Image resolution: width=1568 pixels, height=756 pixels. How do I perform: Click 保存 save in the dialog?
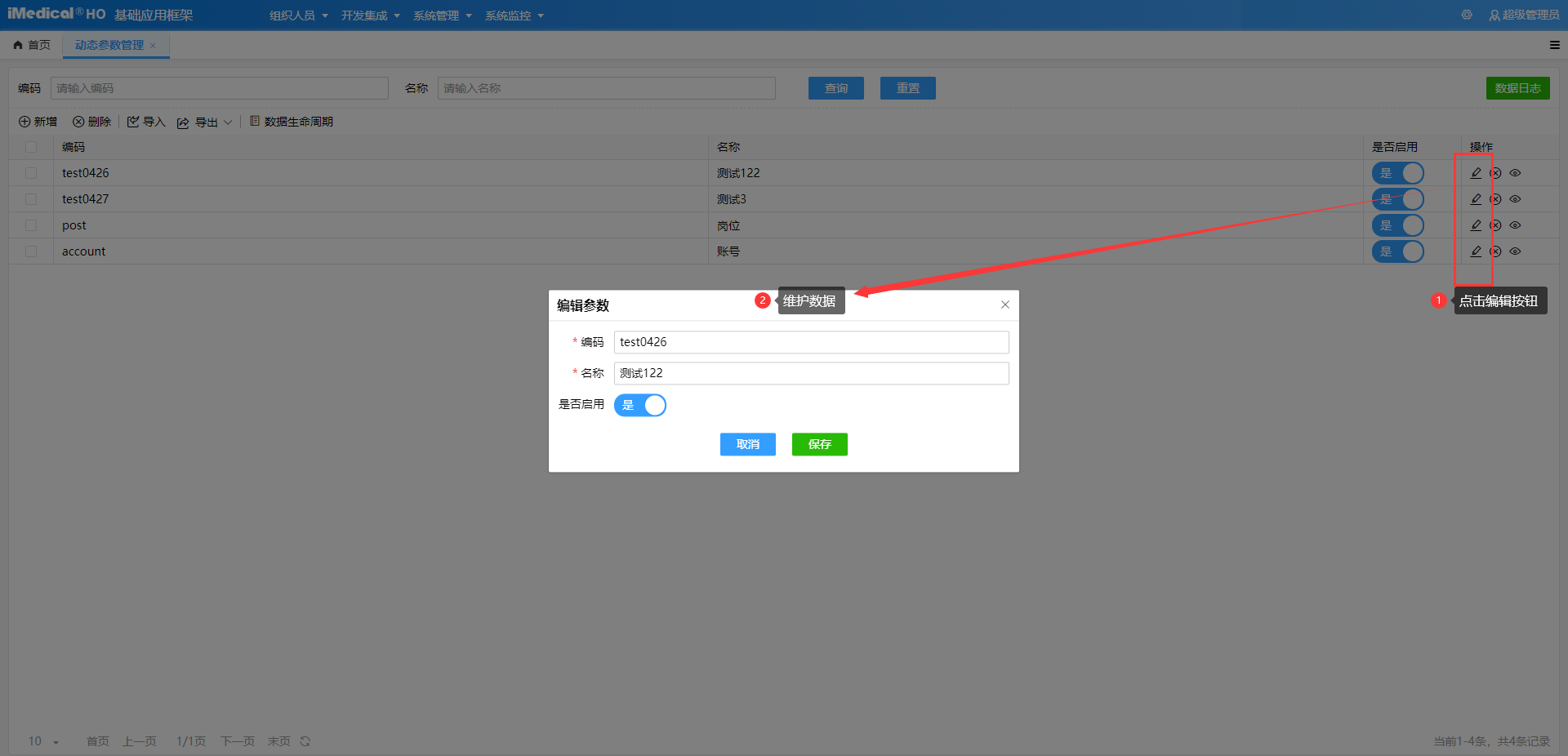coord(820,444)
